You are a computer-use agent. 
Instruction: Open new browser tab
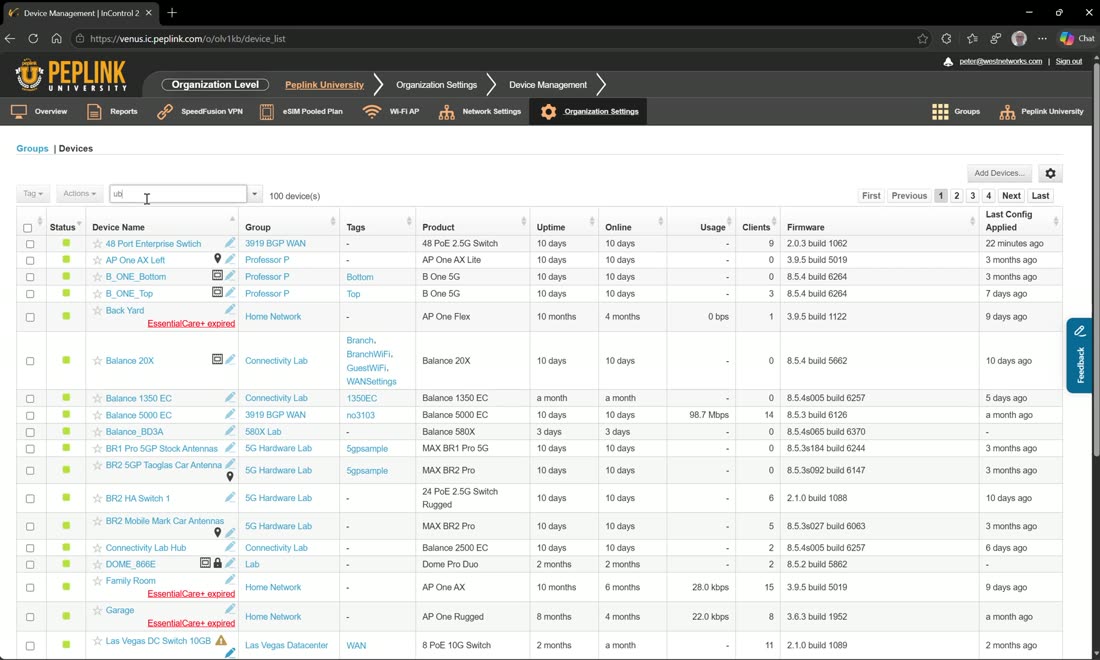[172, 13]
